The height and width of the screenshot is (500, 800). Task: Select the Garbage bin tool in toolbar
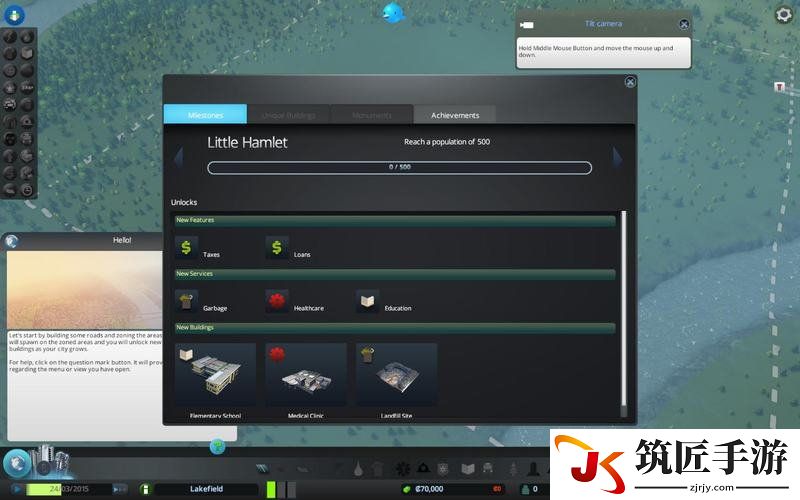tap(377, 468)
